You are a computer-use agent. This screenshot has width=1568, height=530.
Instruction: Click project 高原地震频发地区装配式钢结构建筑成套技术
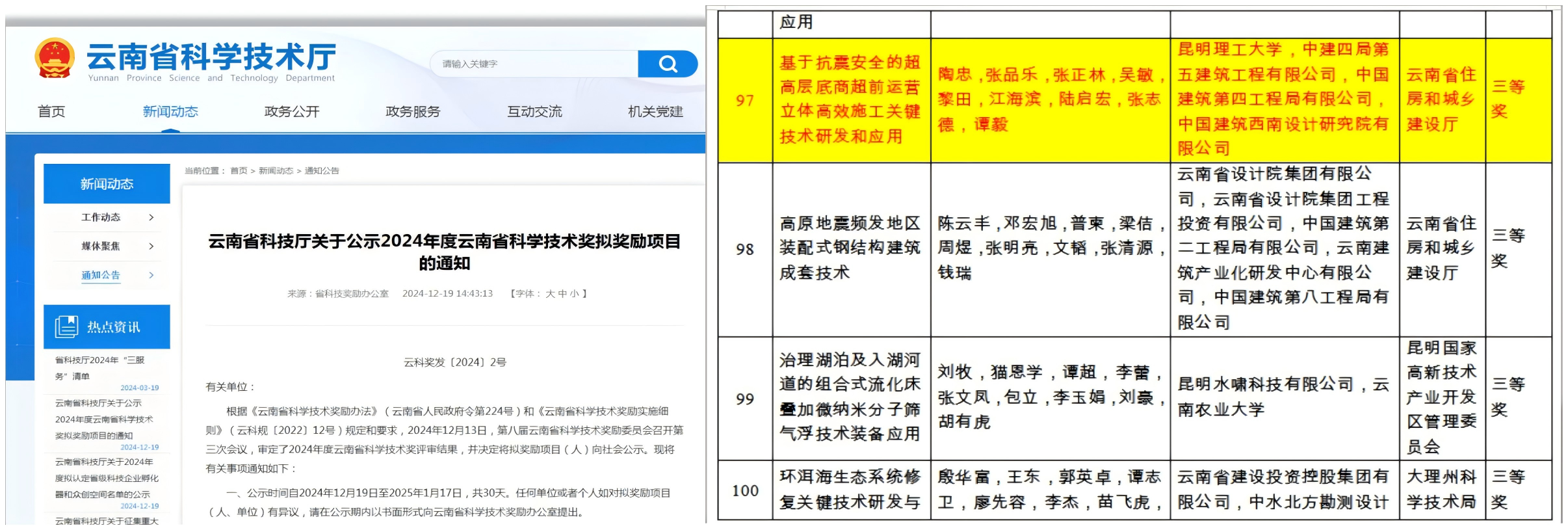pos(850,248)
